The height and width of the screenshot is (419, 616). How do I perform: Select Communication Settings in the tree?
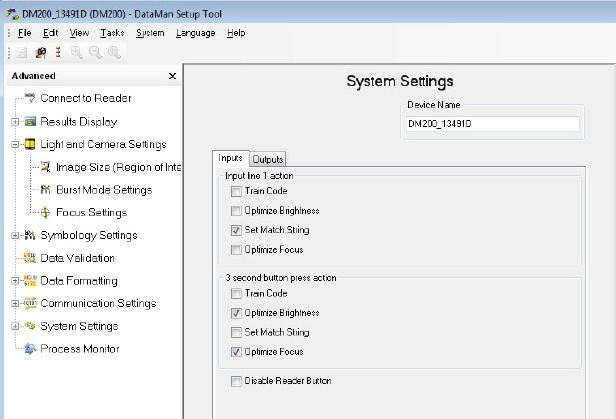pyautogui.click(x=98, y=303)
